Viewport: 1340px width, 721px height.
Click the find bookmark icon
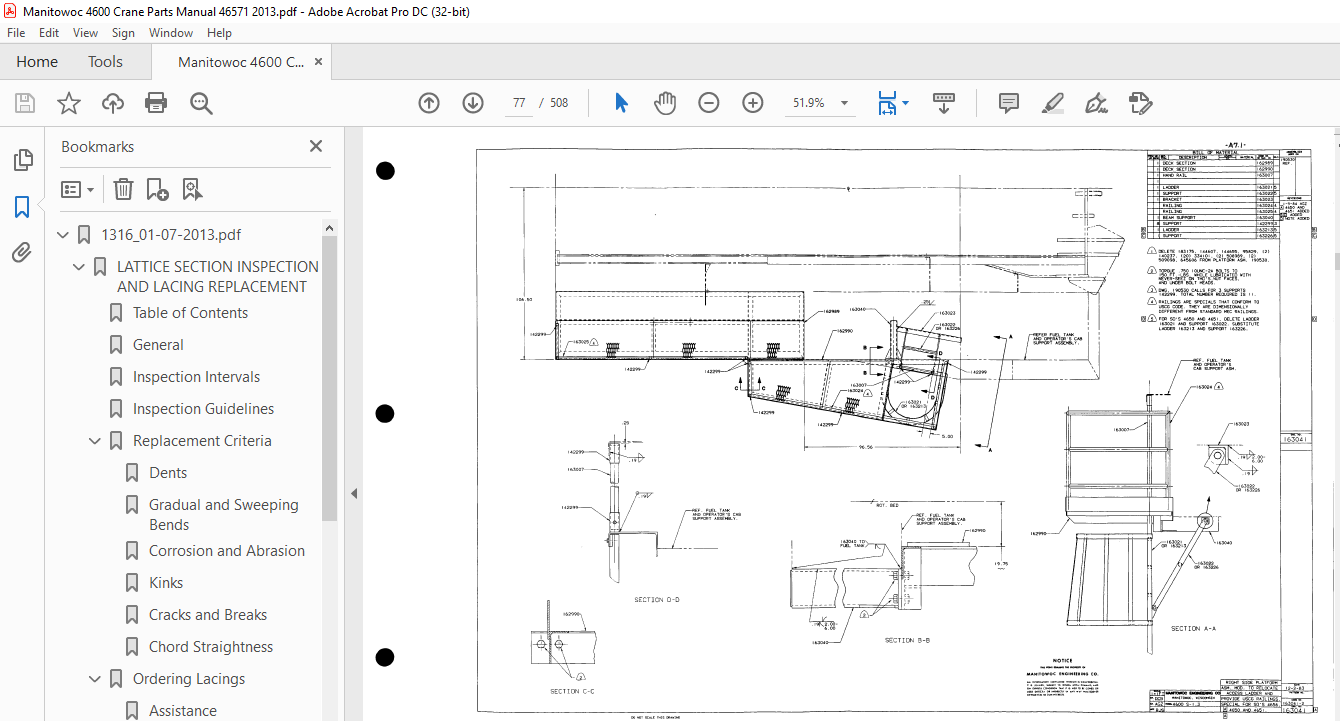pos(192,189)
